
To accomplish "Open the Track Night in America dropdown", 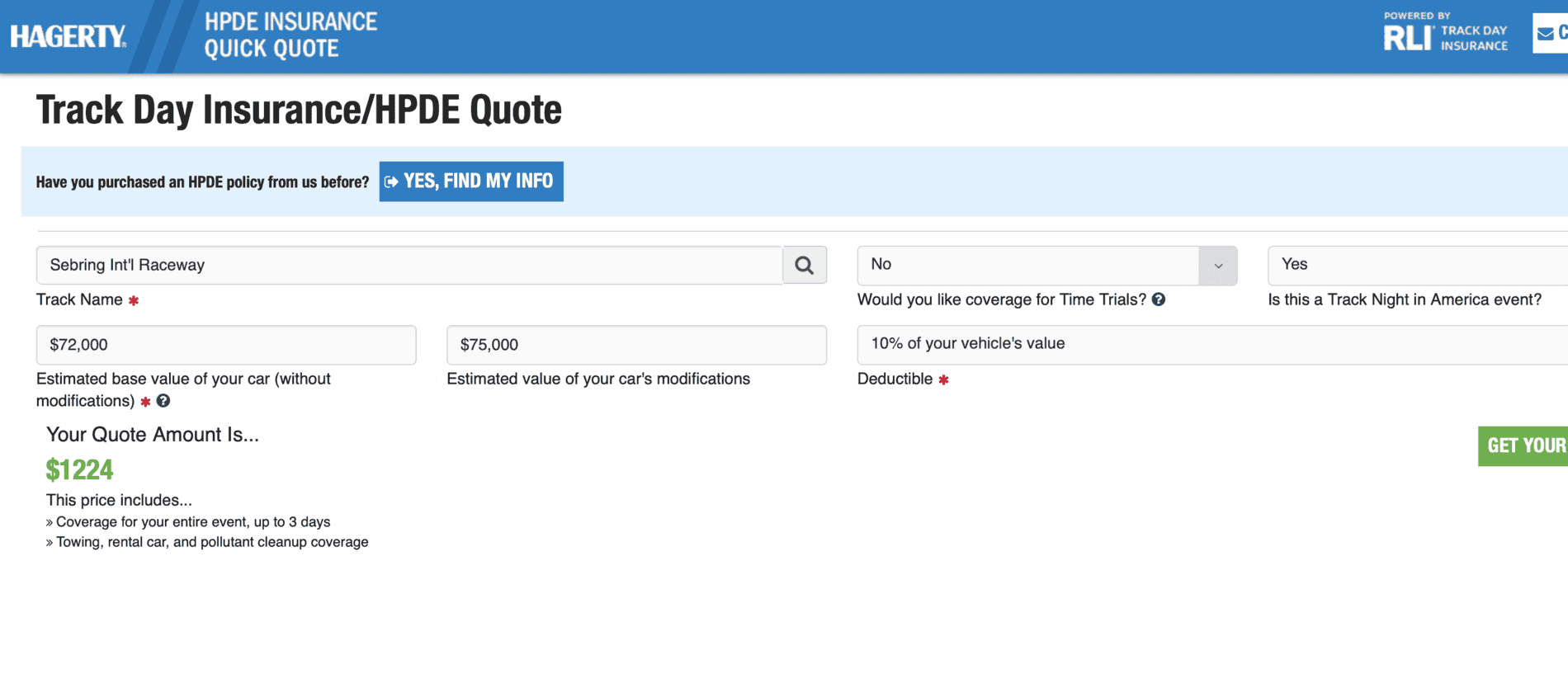I will click(x=1418, y=266).
